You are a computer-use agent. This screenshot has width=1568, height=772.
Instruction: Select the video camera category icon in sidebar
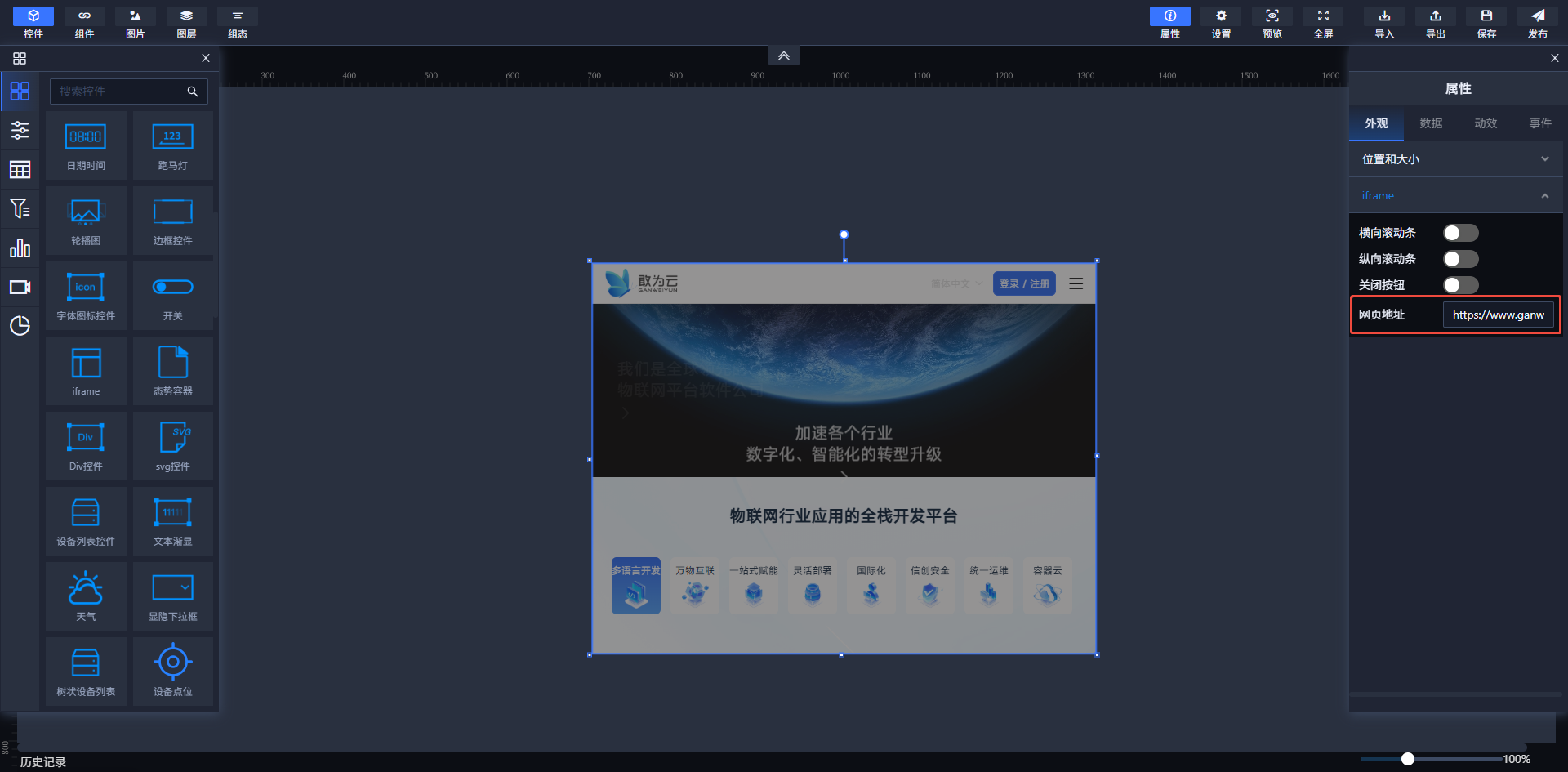(x=20, y=287)
